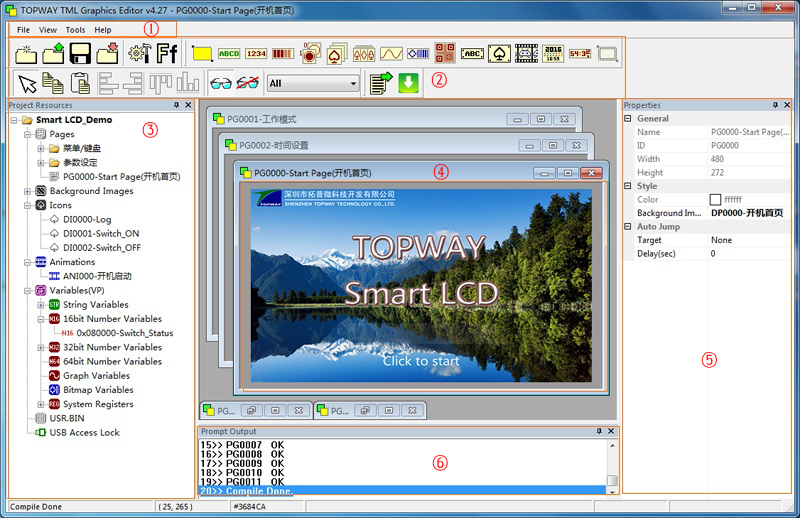Screen dimensions: 800x518
Task: Open the Help menu
Action: [x=103, y=30]
